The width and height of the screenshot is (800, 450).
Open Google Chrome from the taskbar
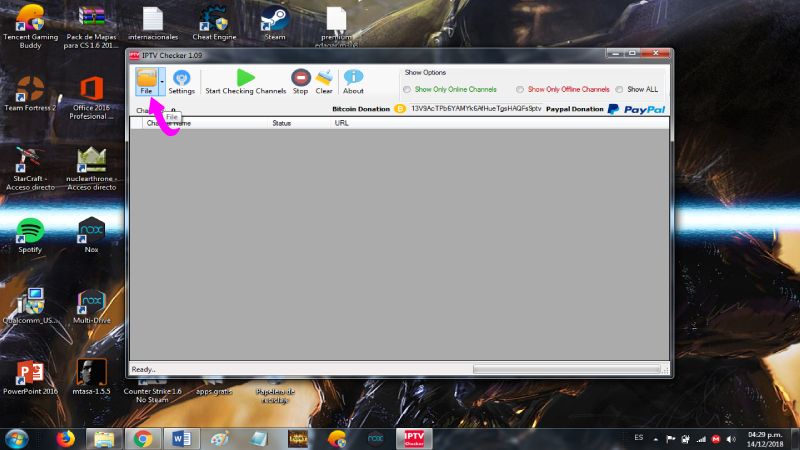point(143,438)
